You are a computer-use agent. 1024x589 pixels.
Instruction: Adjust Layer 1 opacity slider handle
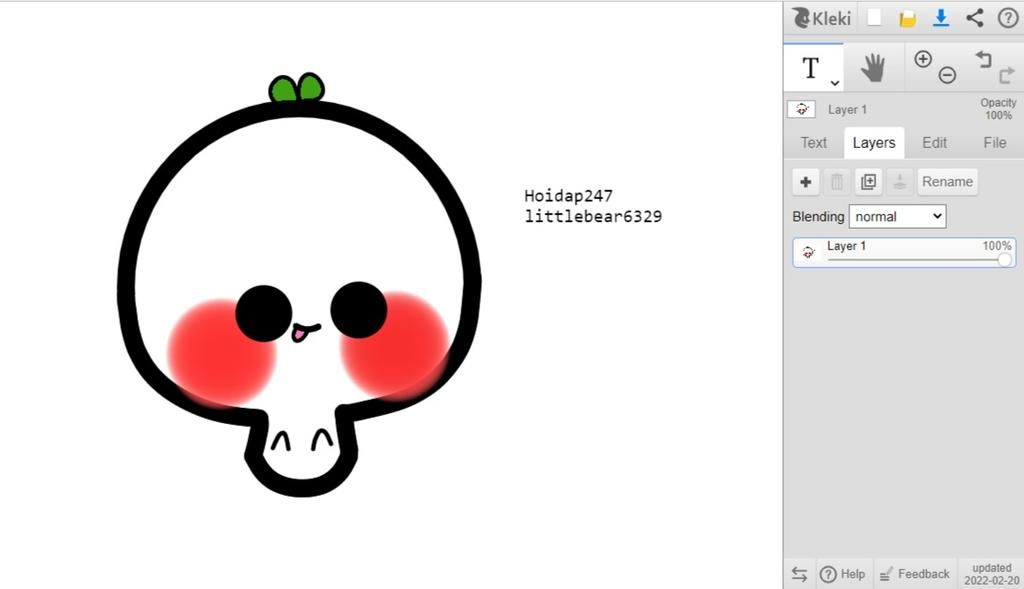[x=1004, y=260]
